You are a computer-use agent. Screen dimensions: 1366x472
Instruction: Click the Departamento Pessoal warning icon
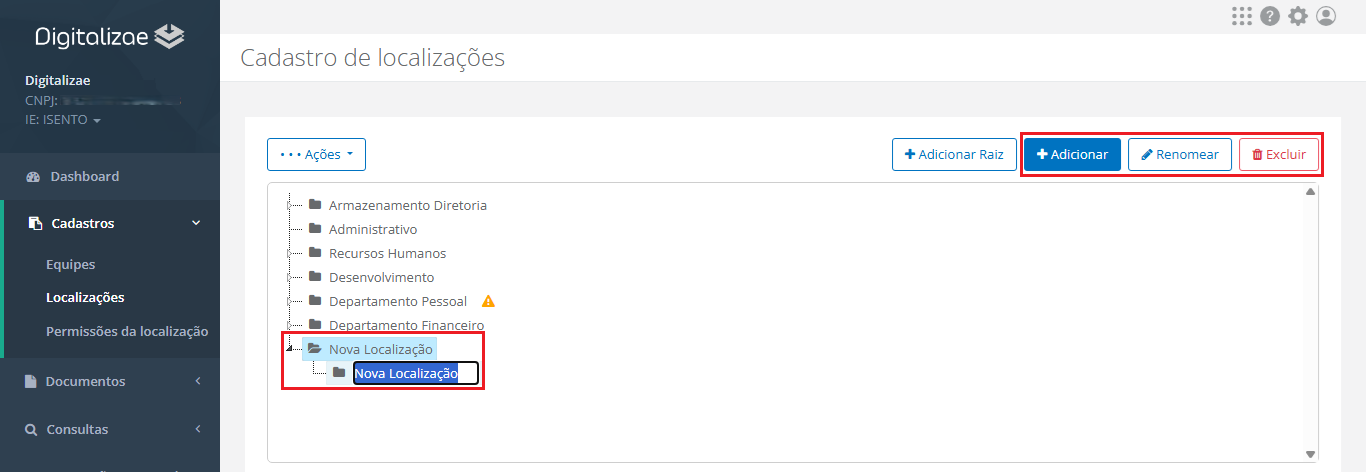coord(488,301)
